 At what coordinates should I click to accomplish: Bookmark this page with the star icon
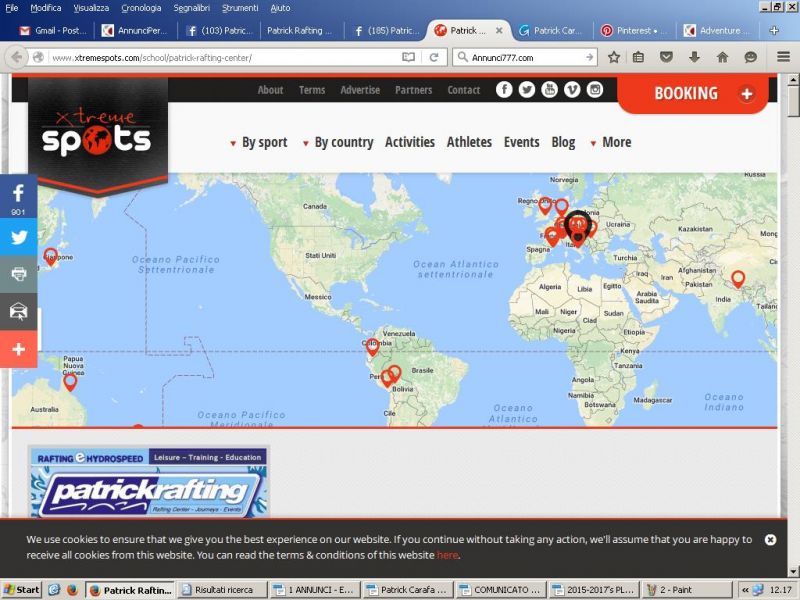click(614, 57)
